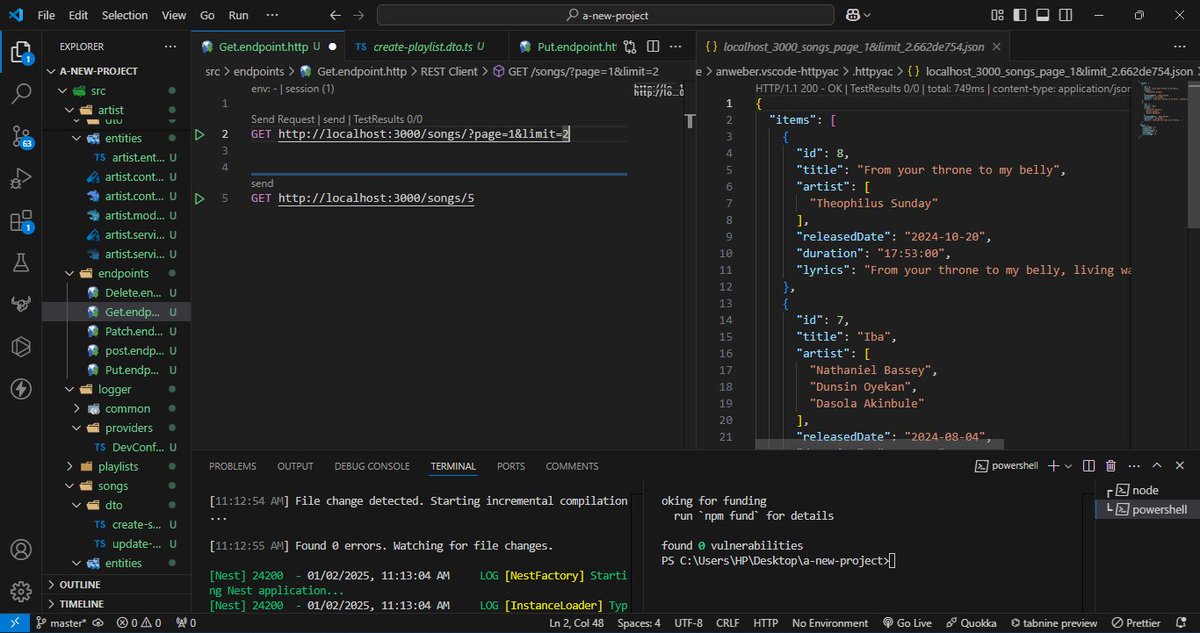This screenshot has height=633, width=1200.
Task: Toggle Quokka in the status bar
Action: coord(970,623)
